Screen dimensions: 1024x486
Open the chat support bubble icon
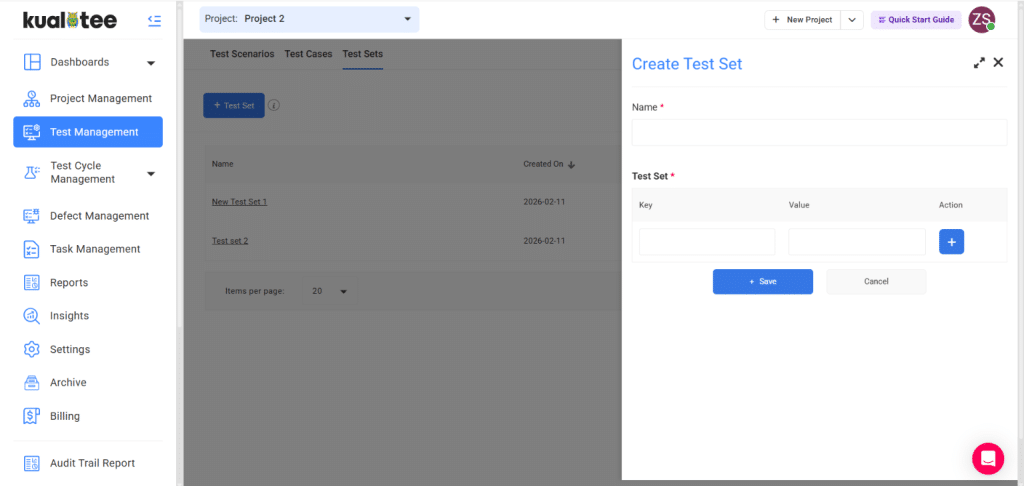987,458
